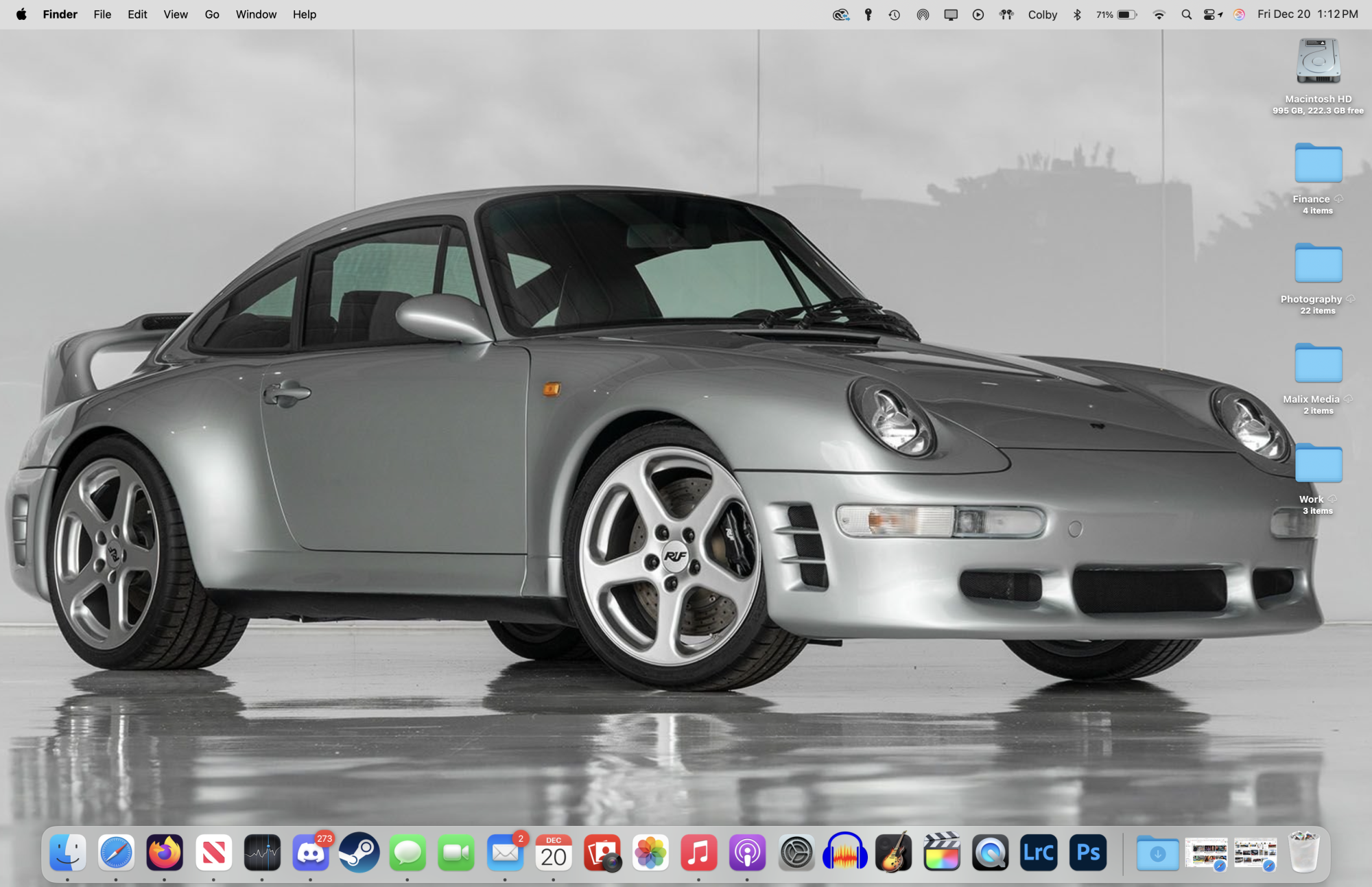Launch Lightroom Classic from the Dock
This screenshot has height=887, width=1372.
pyautogui.click(x=1039, y=853)
